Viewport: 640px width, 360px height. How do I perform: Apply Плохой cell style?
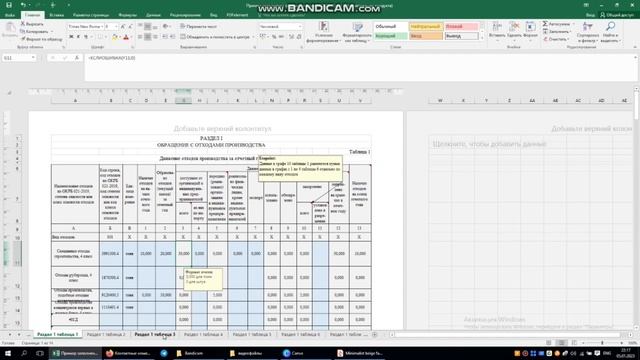click(461, 27)
